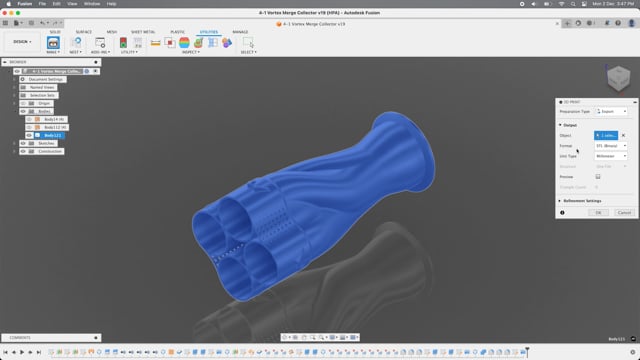Click the macOS Spotlight search icon
This screenshot has height=360, width=640.
573,4
